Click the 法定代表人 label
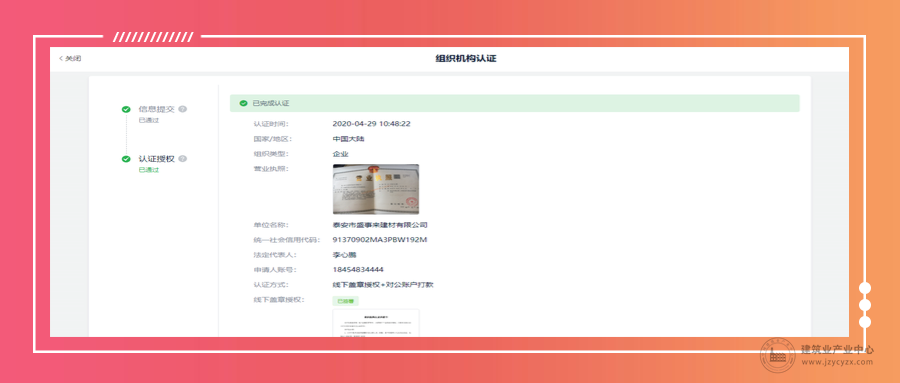This screenshot has width=900, height=383. point(275,255)
